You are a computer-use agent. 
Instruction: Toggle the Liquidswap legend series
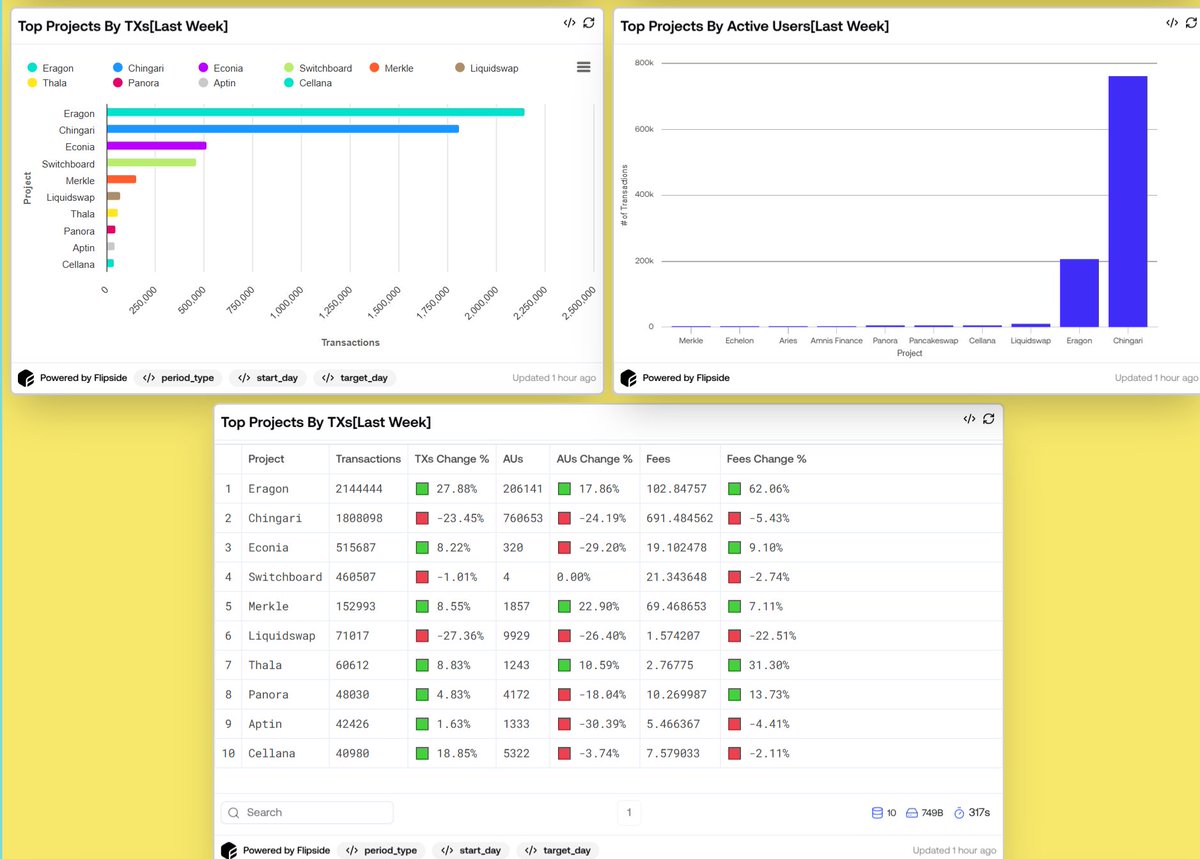(x=486, y=68)
